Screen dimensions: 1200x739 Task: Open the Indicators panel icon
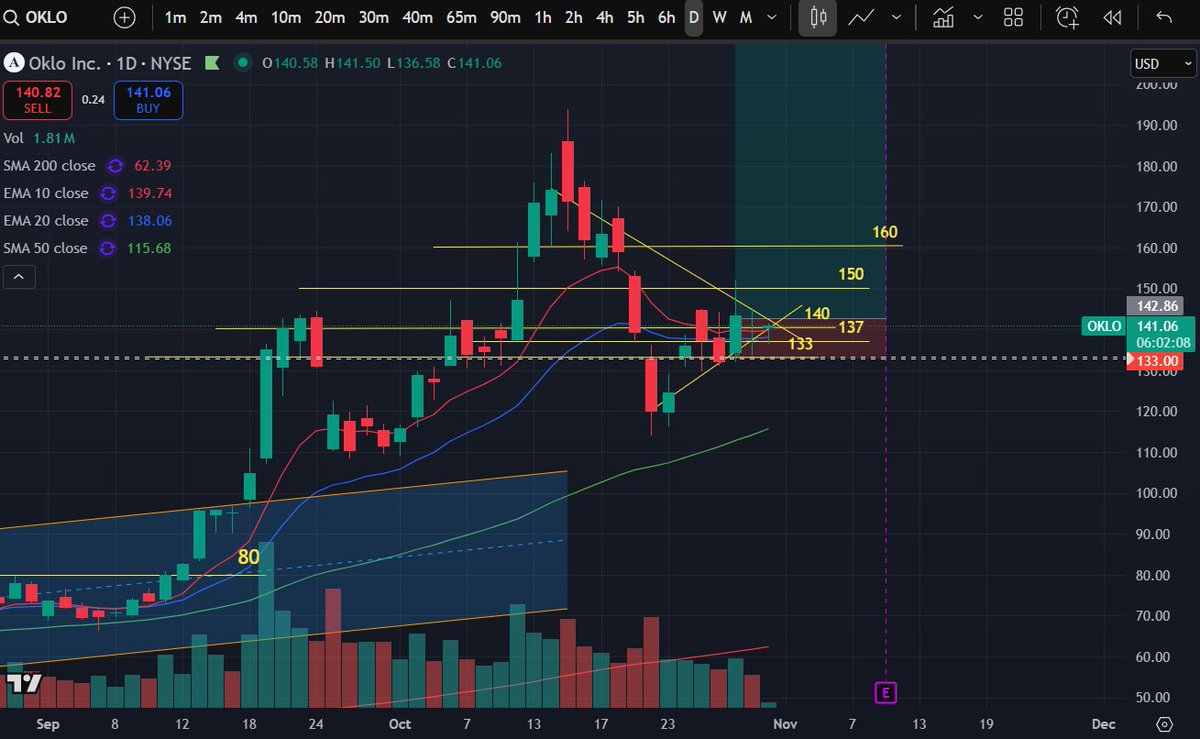point(943,17)
